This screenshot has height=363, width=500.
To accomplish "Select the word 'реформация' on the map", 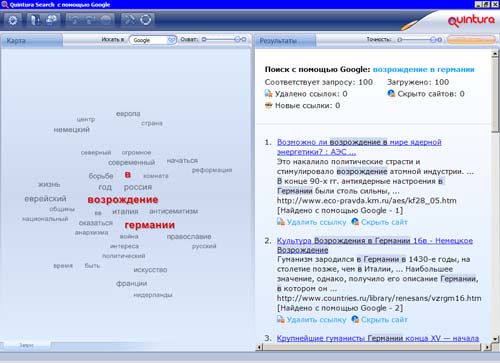I will coord(212,170).
